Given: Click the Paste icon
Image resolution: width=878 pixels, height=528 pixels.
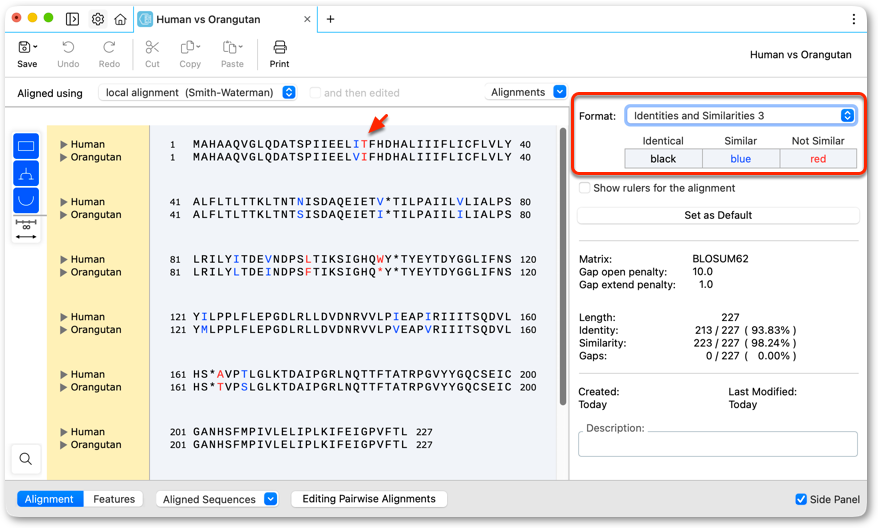Looking at the screenshot, I should pyautogui.click(x=230, y=47).
